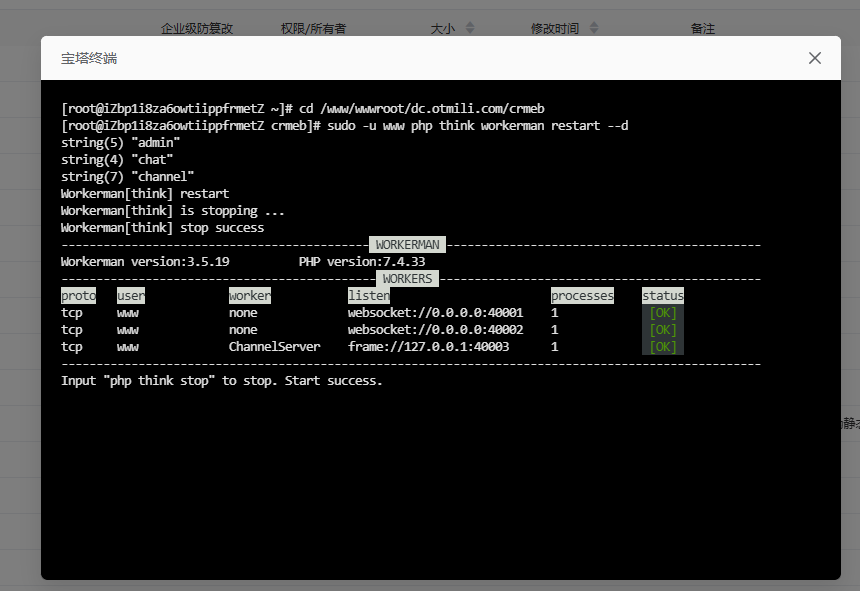The width and height of the screenshot is (860, 591).
Task: Click the highlighted status column heading
Action: [662, 296]
